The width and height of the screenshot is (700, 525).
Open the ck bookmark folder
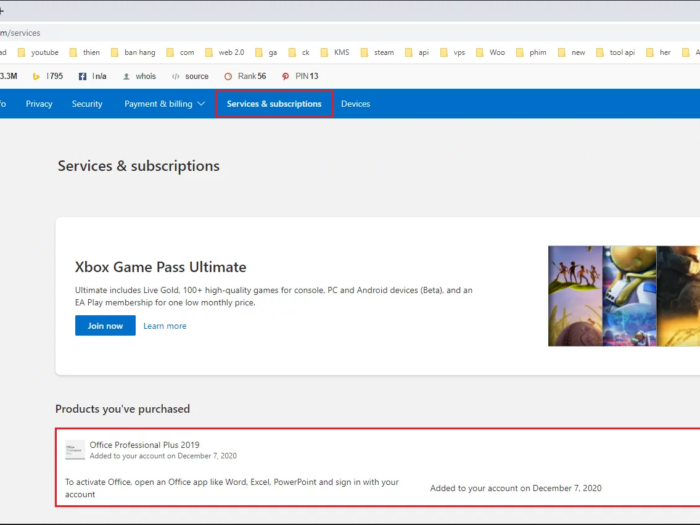pos(299,52)
